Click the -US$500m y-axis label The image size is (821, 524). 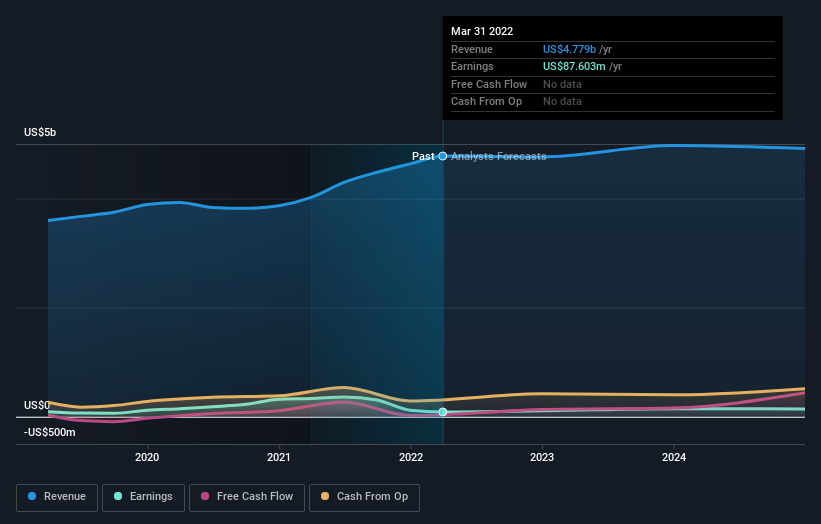[x=50, y=432]
